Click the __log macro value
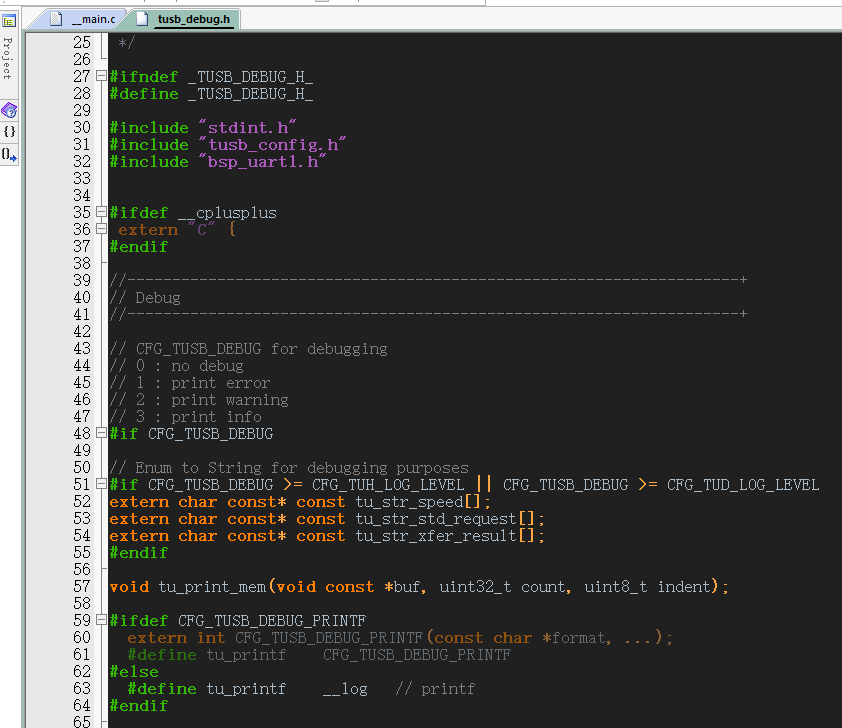The image size is (842, 728). coord(345,689)
